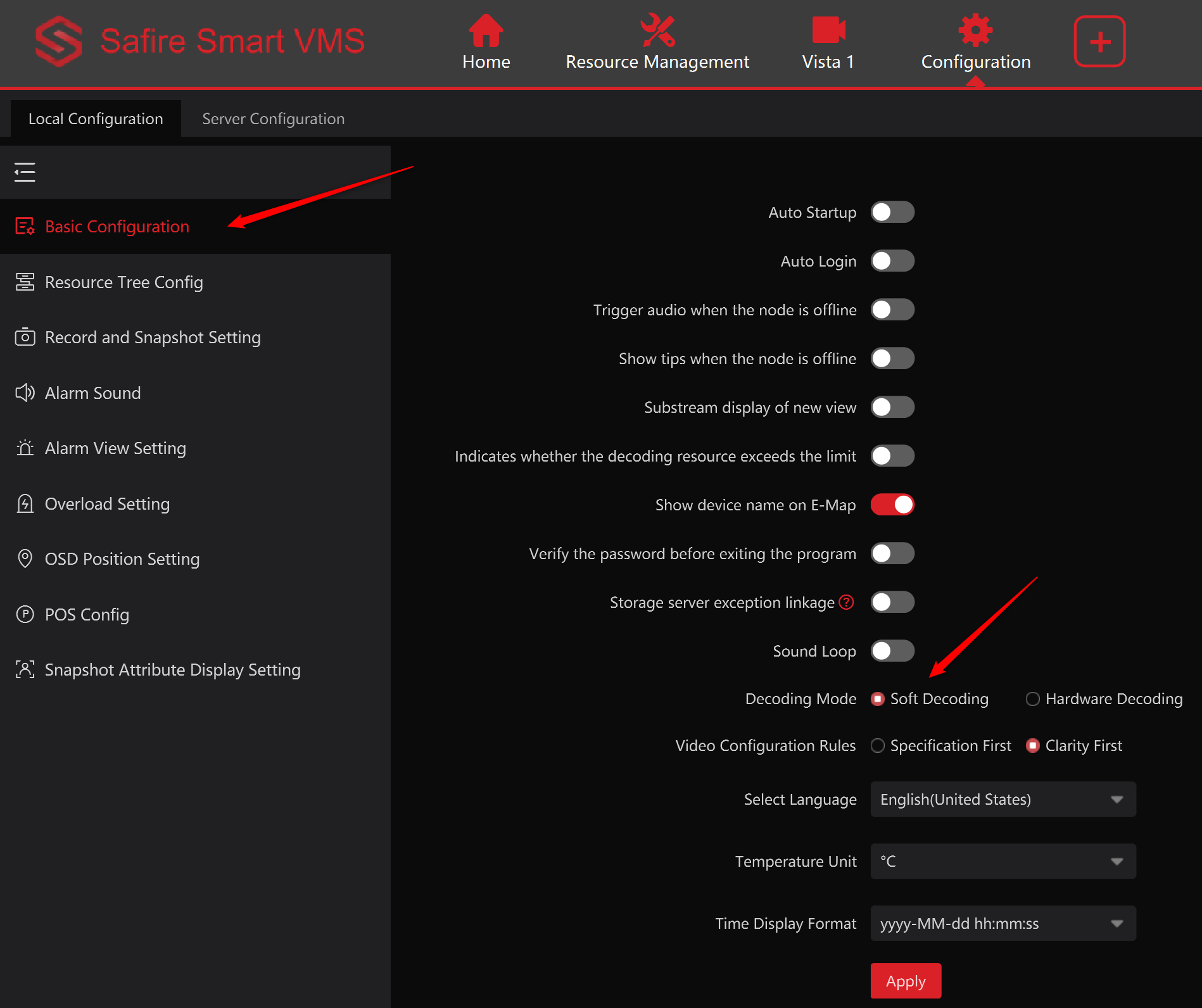Switch to Local Configuration tab
Viewport: 1202px width, 1008px height.
(96, 118)
